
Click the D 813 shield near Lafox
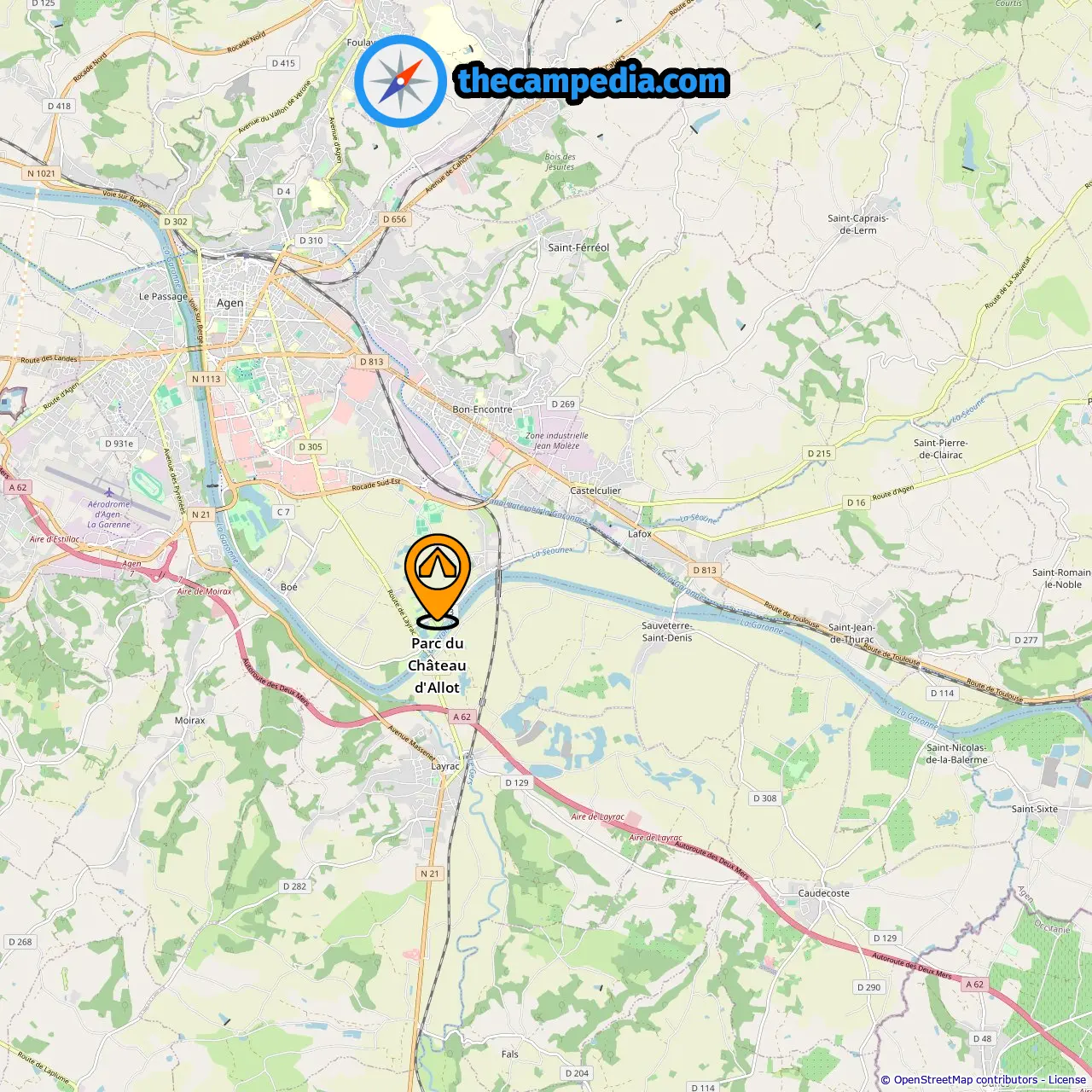click(705, 570)
